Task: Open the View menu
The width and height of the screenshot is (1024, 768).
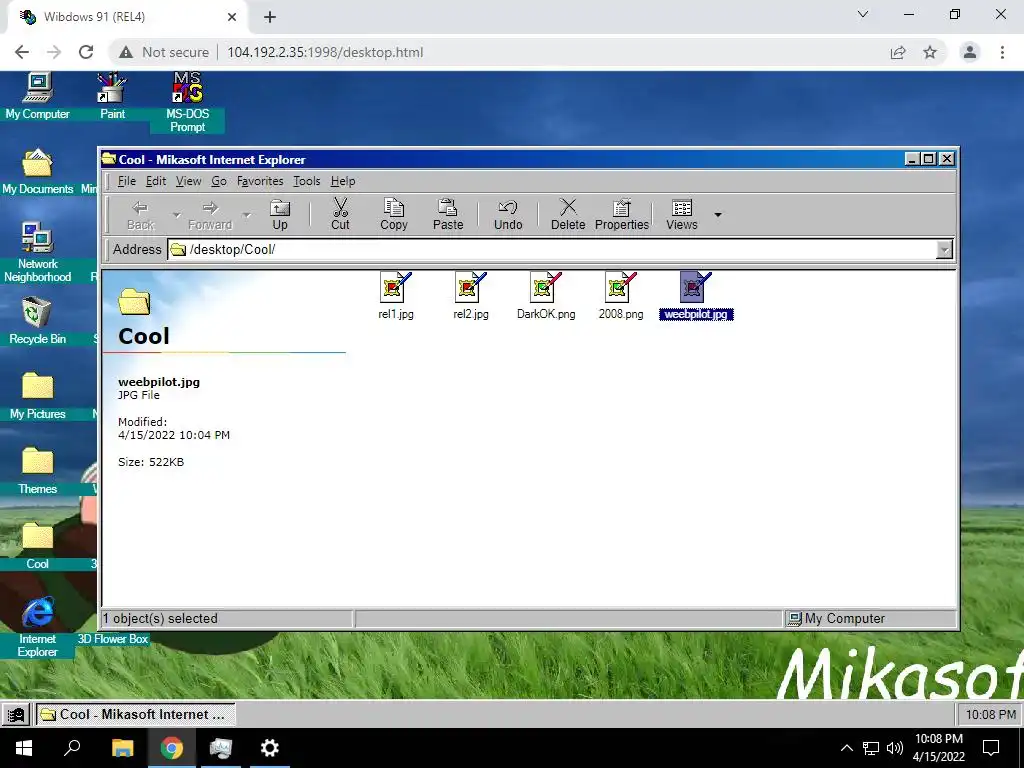Action: tap(188, 181)
